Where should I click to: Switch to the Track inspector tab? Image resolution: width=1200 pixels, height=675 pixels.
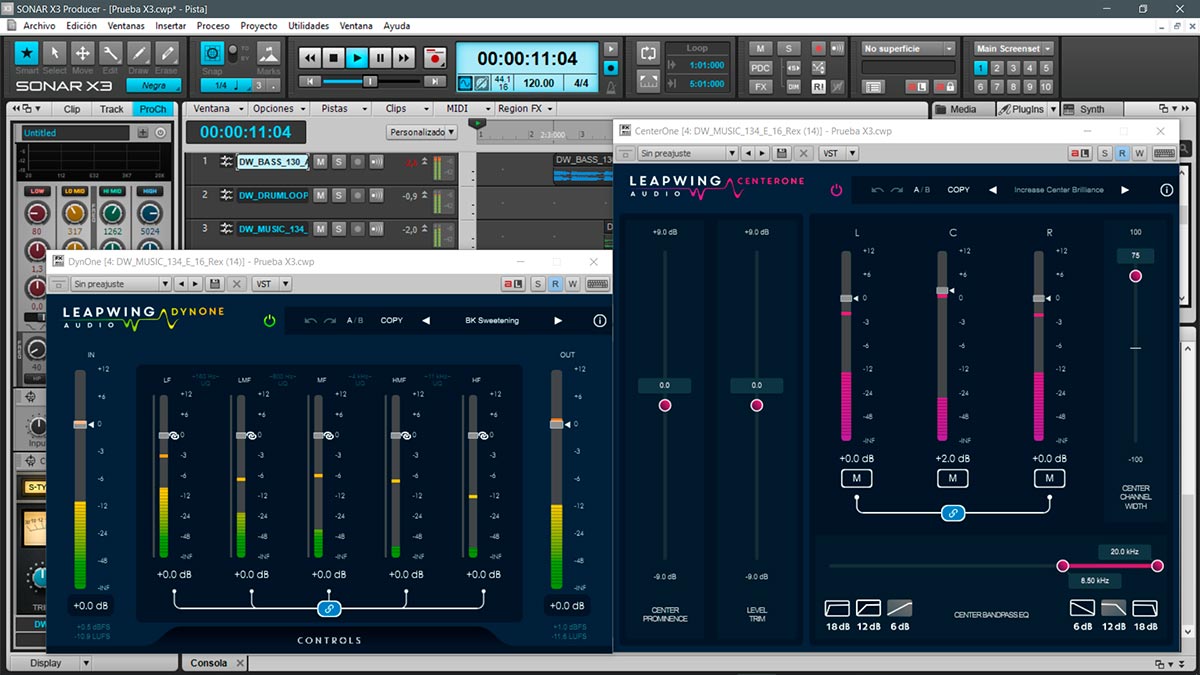click(112, 109)
